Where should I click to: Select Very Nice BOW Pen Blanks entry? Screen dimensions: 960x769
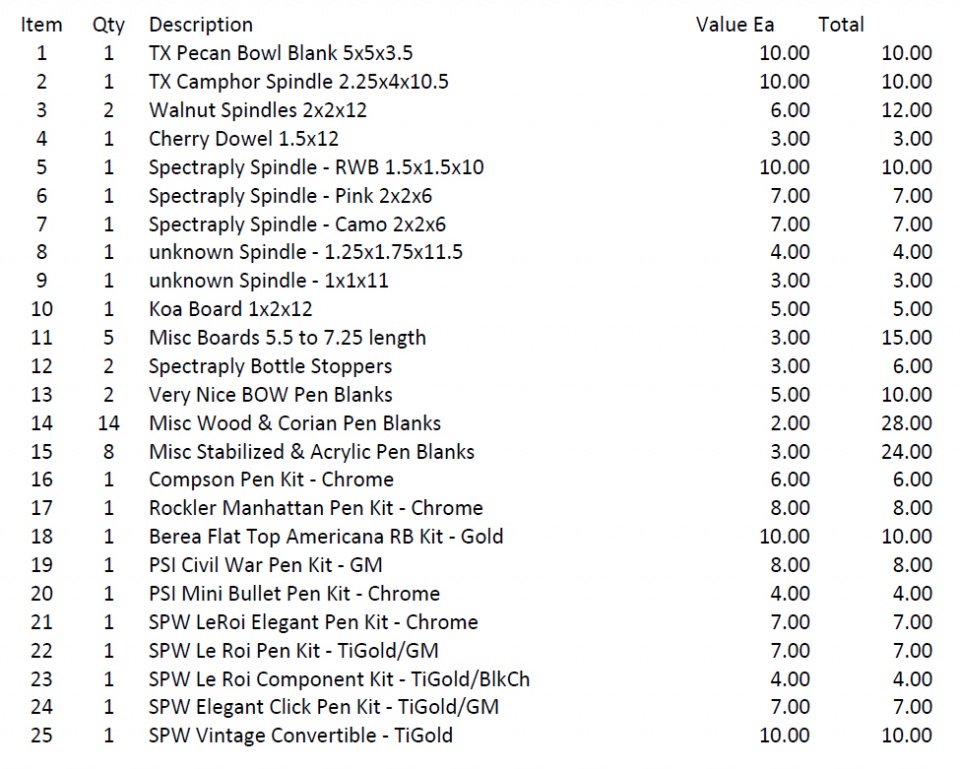(270, 395)
